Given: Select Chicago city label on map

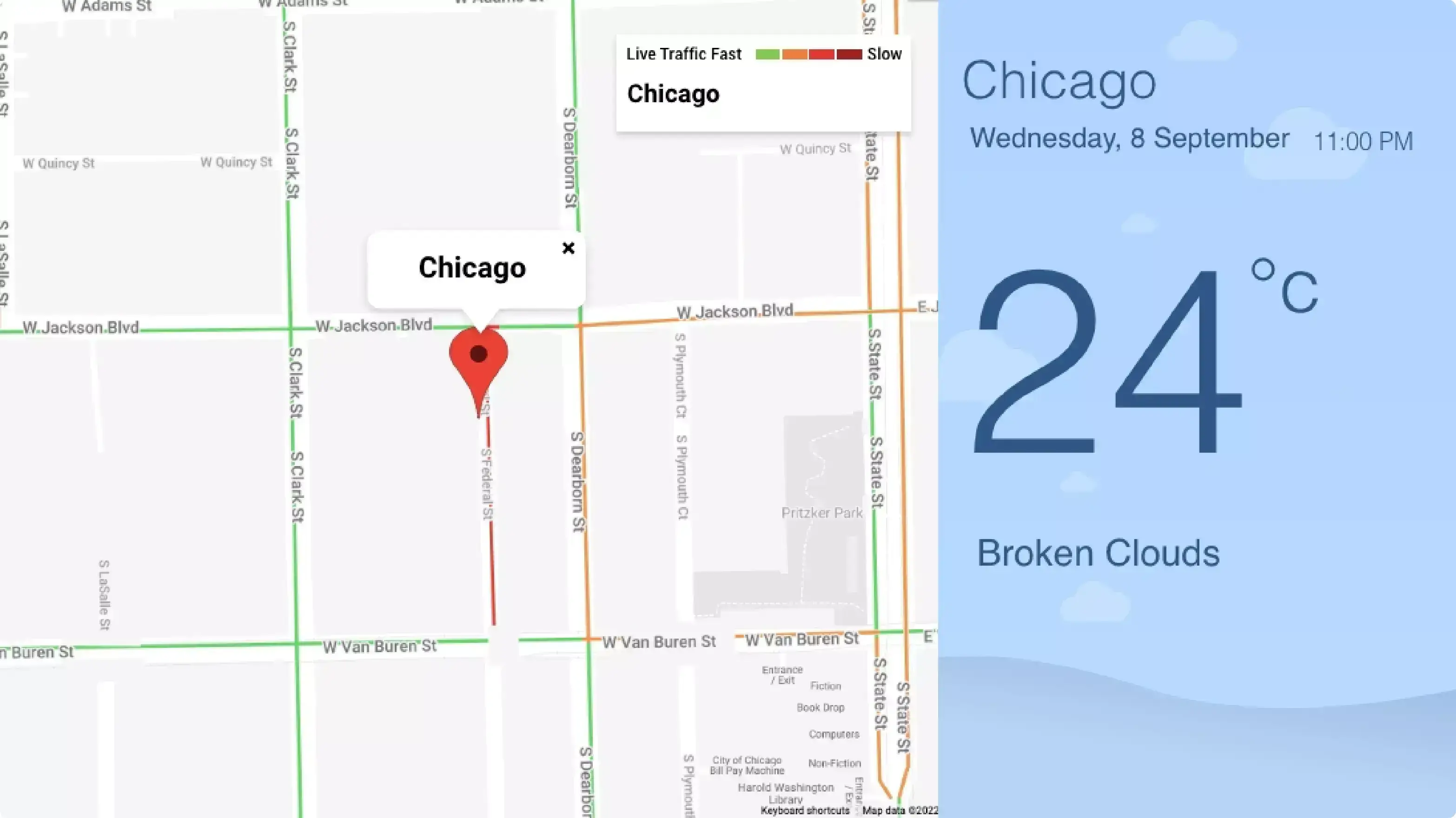Looking at the screenshot, I should point(471,267).
